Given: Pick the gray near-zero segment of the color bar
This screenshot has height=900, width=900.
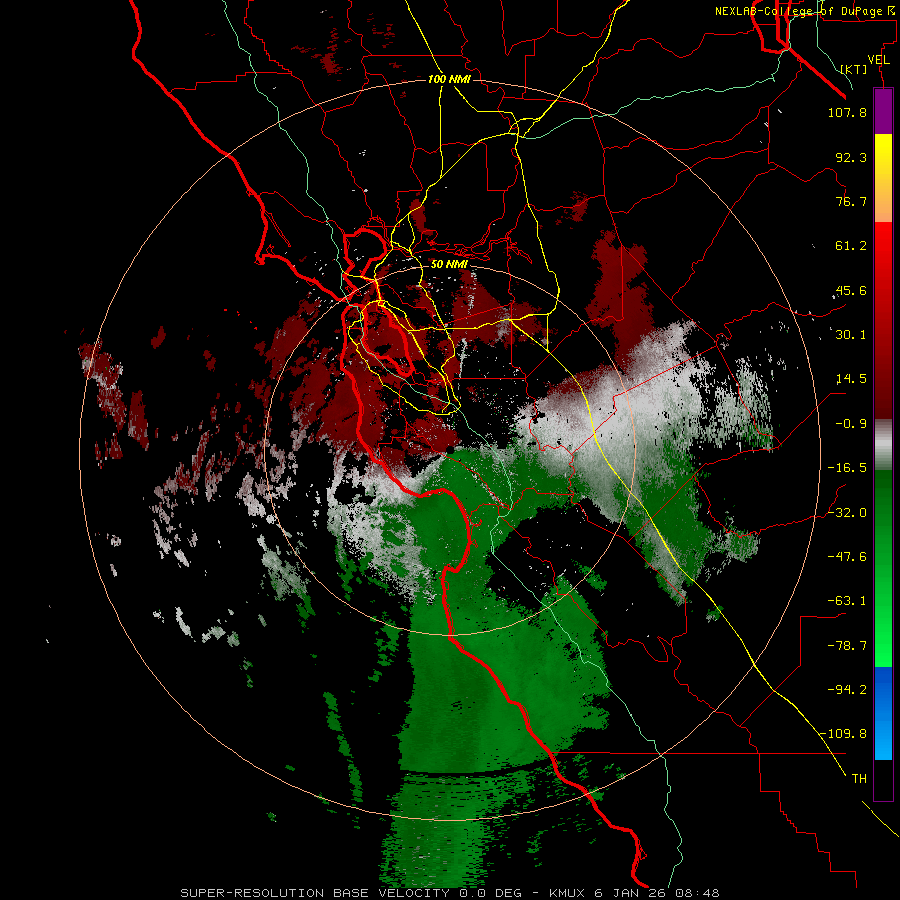Looking at the screenshot, I should tap(883, 445).
